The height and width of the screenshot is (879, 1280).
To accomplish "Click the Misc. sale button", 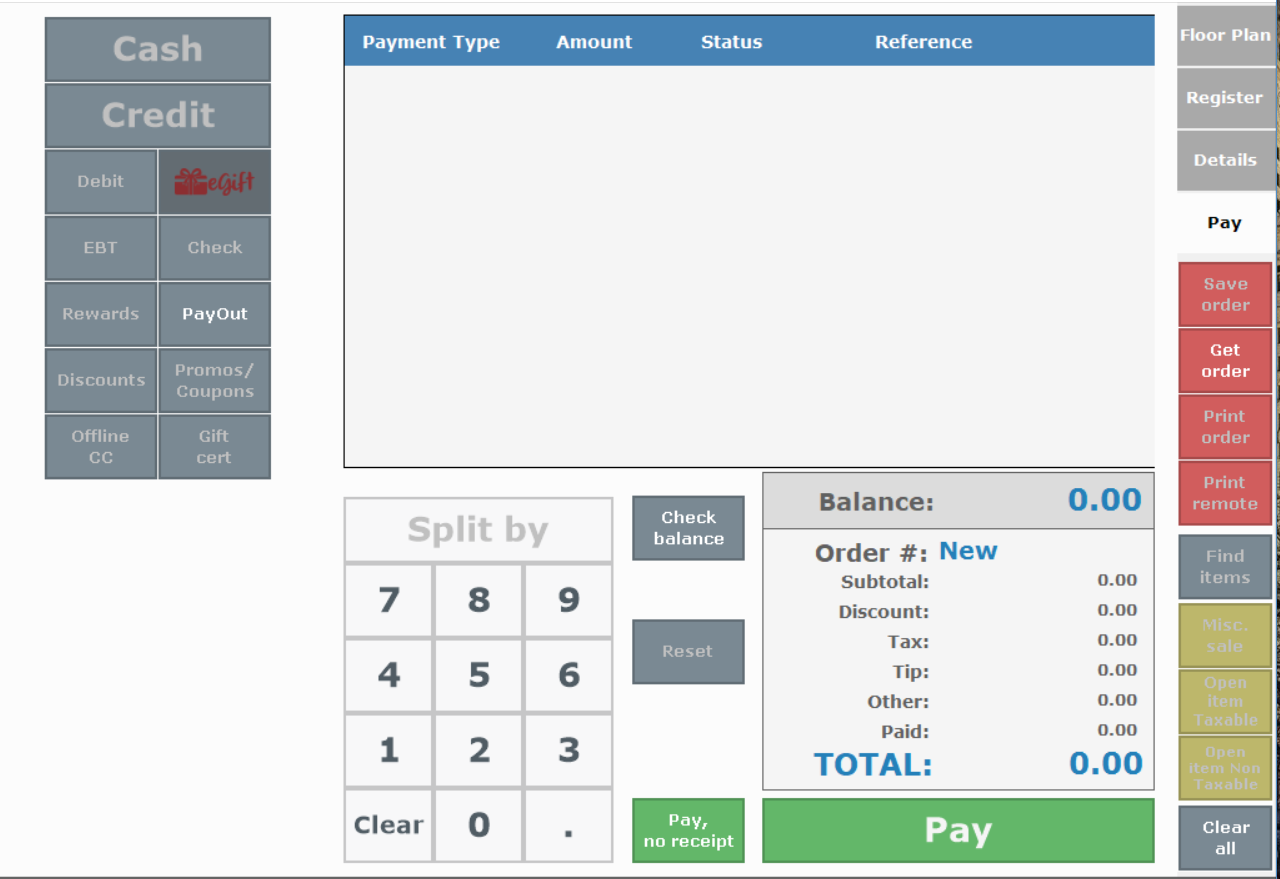I will click(x=1225, y=635).
